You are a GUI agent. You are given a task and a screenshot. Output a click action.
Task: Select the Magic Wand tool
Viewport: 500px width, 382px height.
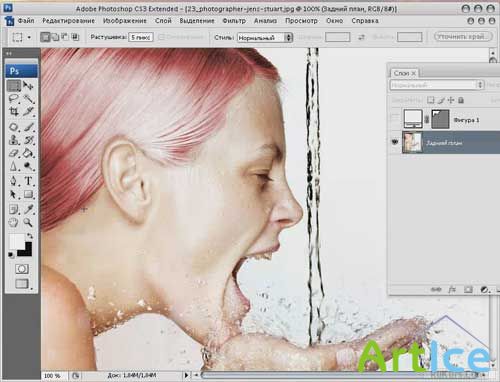[x=29, y=99]
